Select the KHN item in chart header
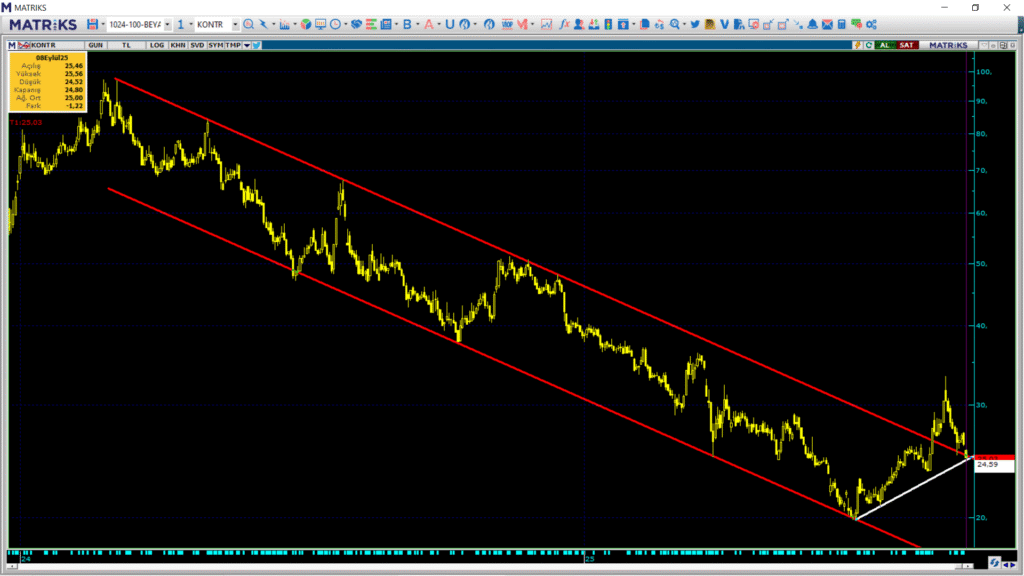 point(177,45)
